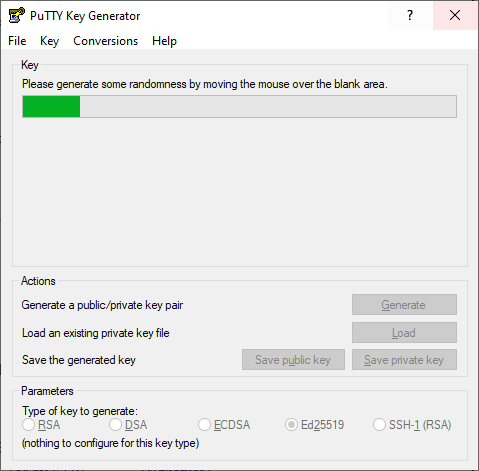Click the blank randomness area in Key box
This screenshot has height=471, width=479.
[239, 192]
